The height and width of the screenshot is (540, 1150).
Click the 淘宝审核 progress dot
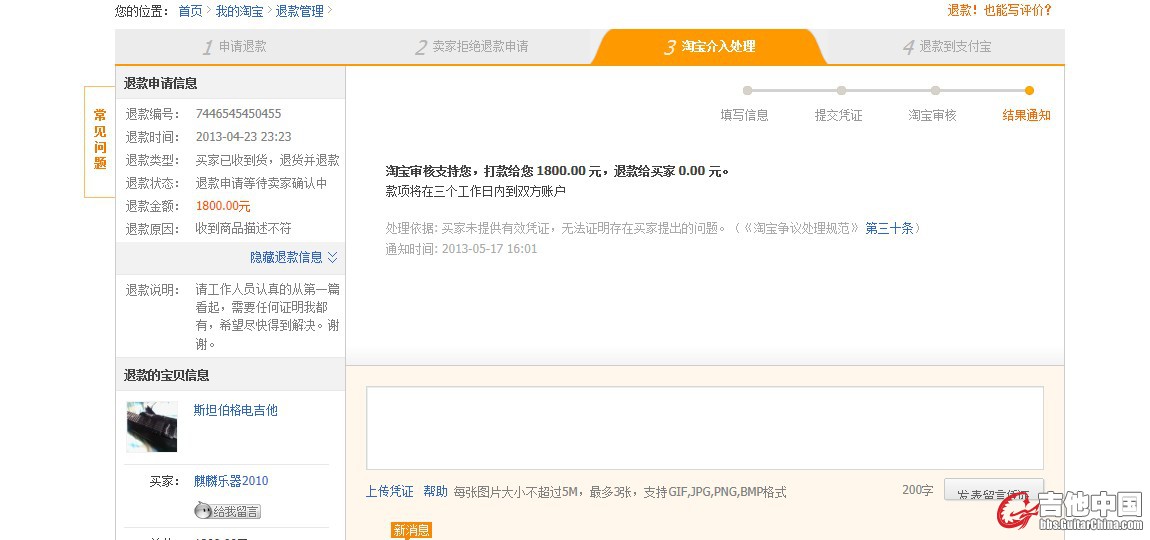pyautogui.click(x=935, y=91)
